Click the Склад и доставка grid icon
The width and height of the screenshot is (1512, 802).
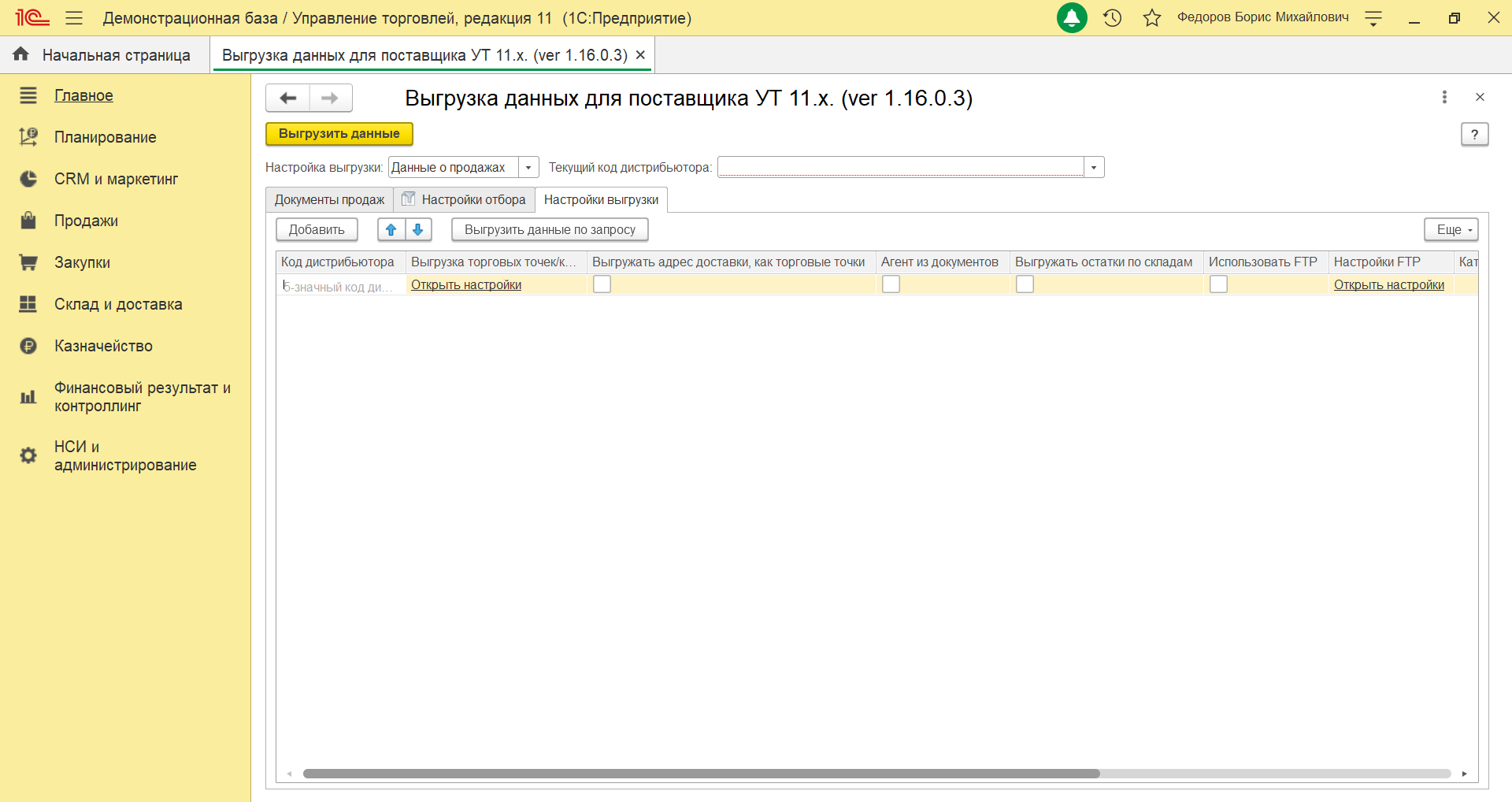click(28, 304)
